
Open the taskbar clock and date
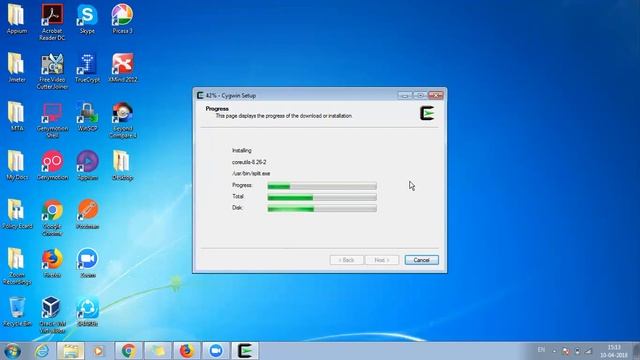[614, 351]
